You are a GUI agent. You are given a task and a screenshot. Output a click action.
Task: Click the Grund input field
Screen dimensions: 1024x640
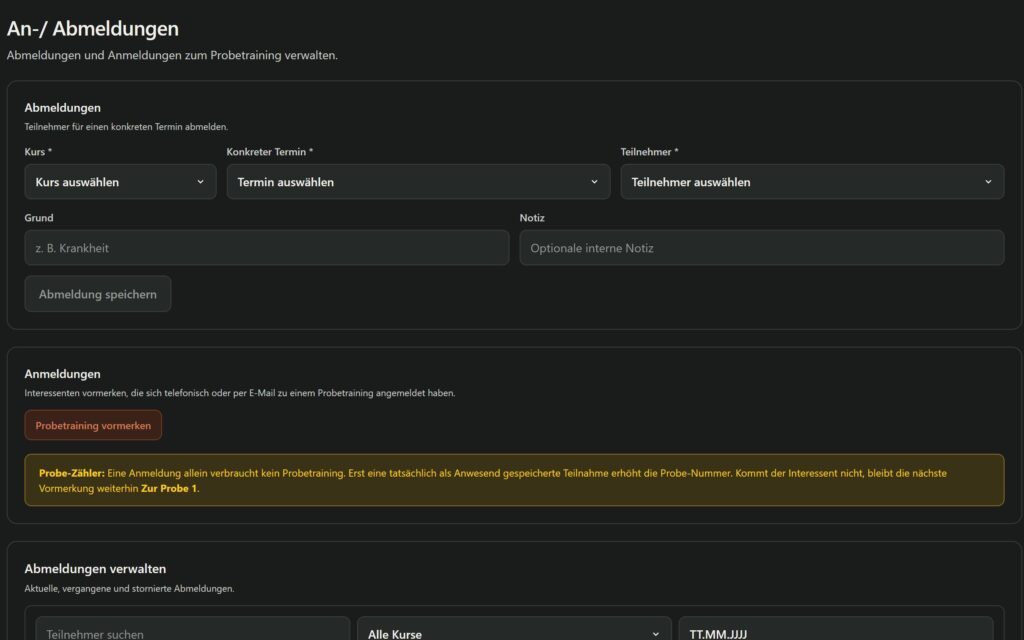pyautogui.click(x=266, y=248)
